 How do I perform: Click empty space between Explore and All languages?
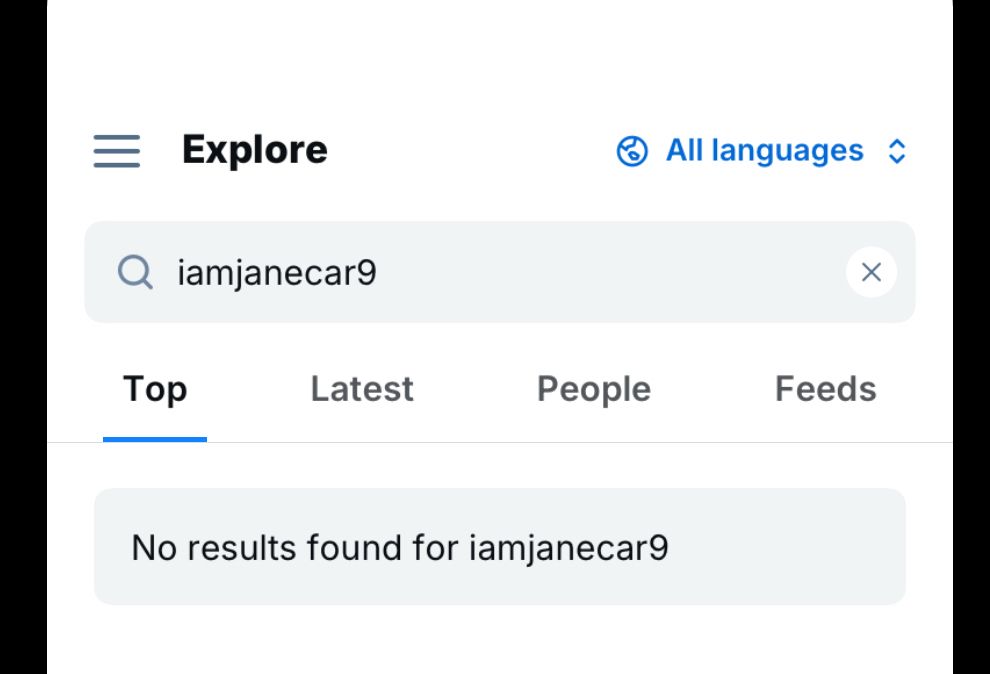point(470,151)
